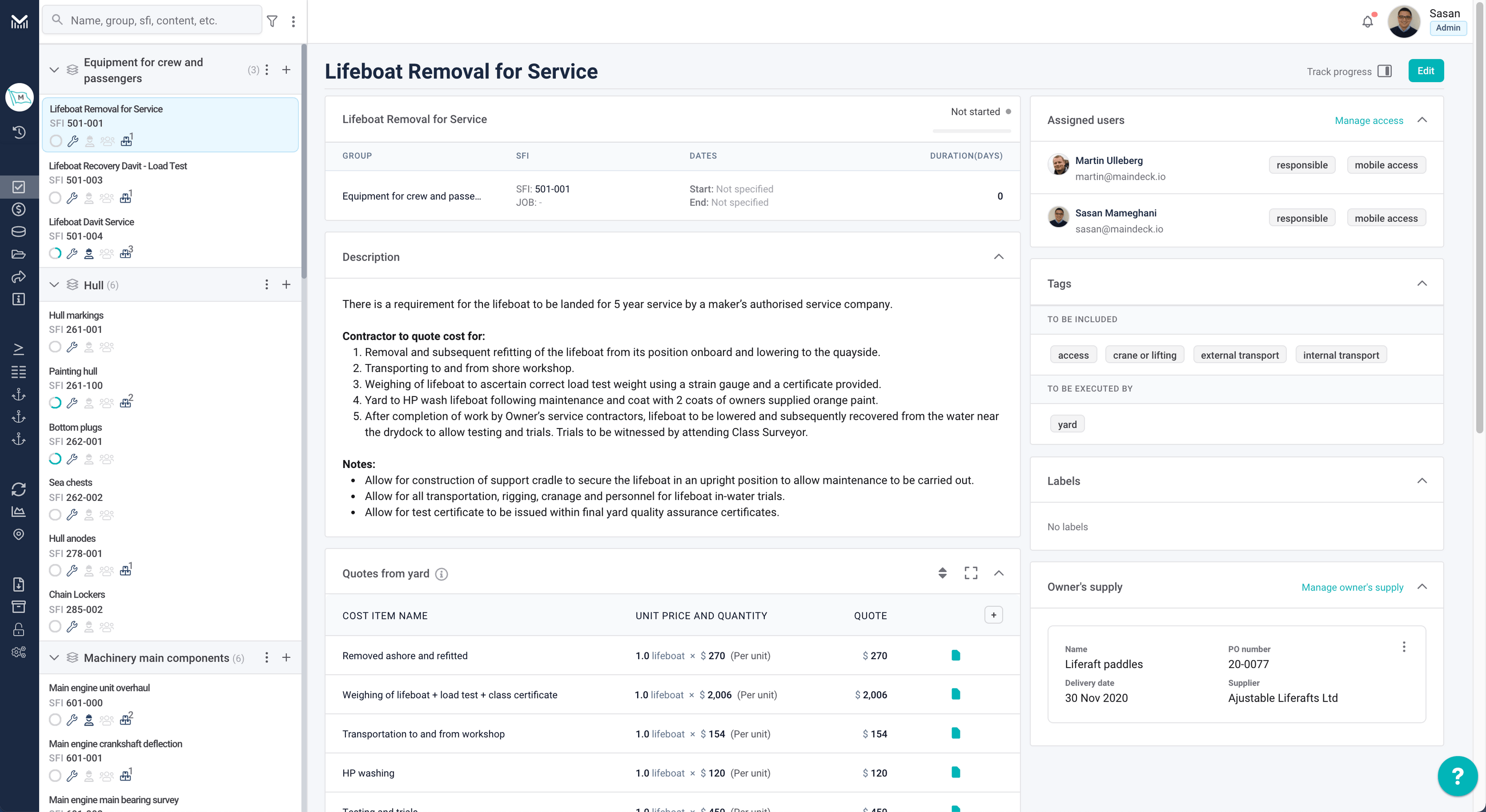Collapse the Description section
Viewport: 1486px width, 812px height.
pyautogui.click(x=998, y=257)
